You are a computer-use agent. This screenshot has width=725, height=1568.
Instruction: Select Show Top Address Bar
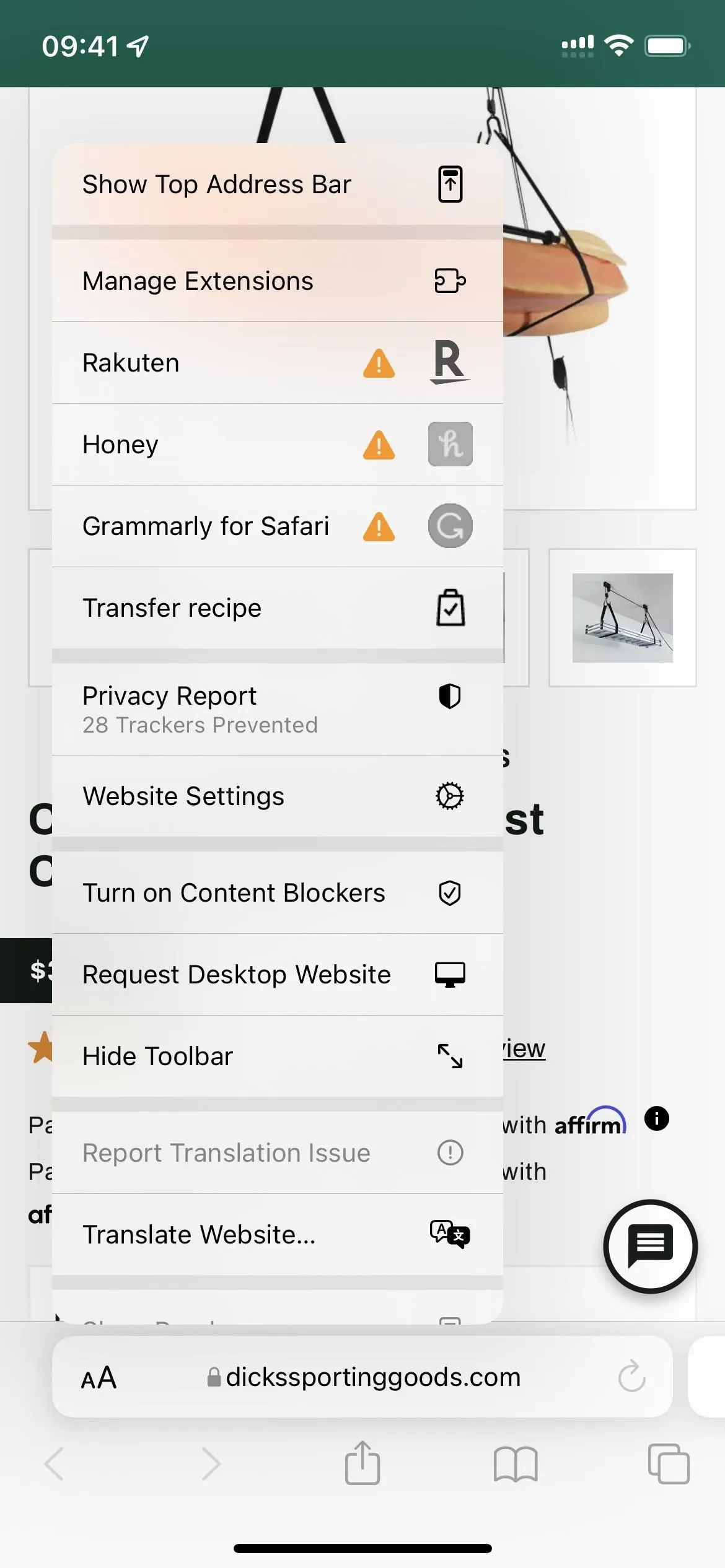pyautogui.click(x=278, y=184)
